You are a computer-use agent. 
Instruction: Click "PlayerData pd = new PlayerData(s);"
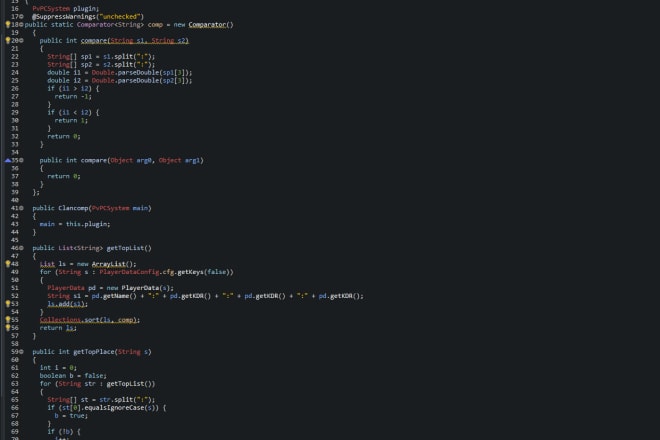point(110,288)
